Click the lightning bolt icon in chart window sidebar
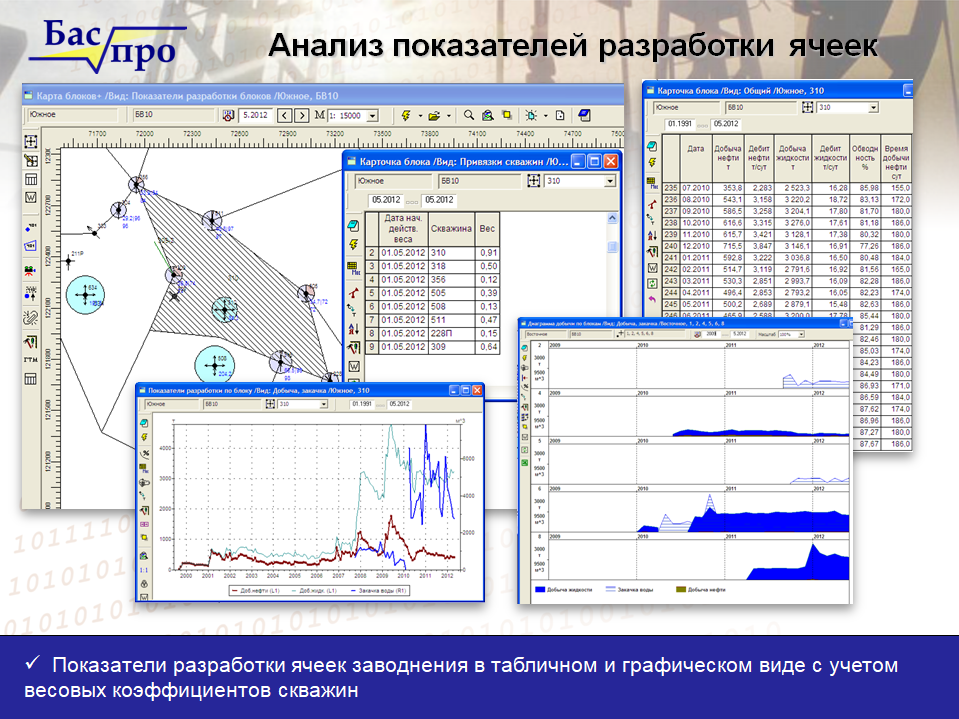Image resolution: width=959 pixels, height=719 pixels. click(x=144, y=437)
